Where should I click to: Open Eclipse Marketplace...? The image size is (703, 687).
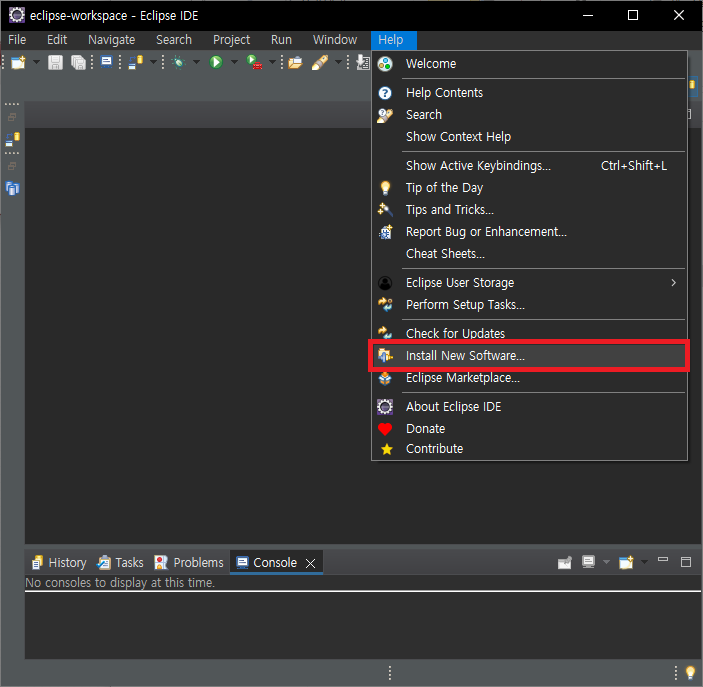(529, 378)
